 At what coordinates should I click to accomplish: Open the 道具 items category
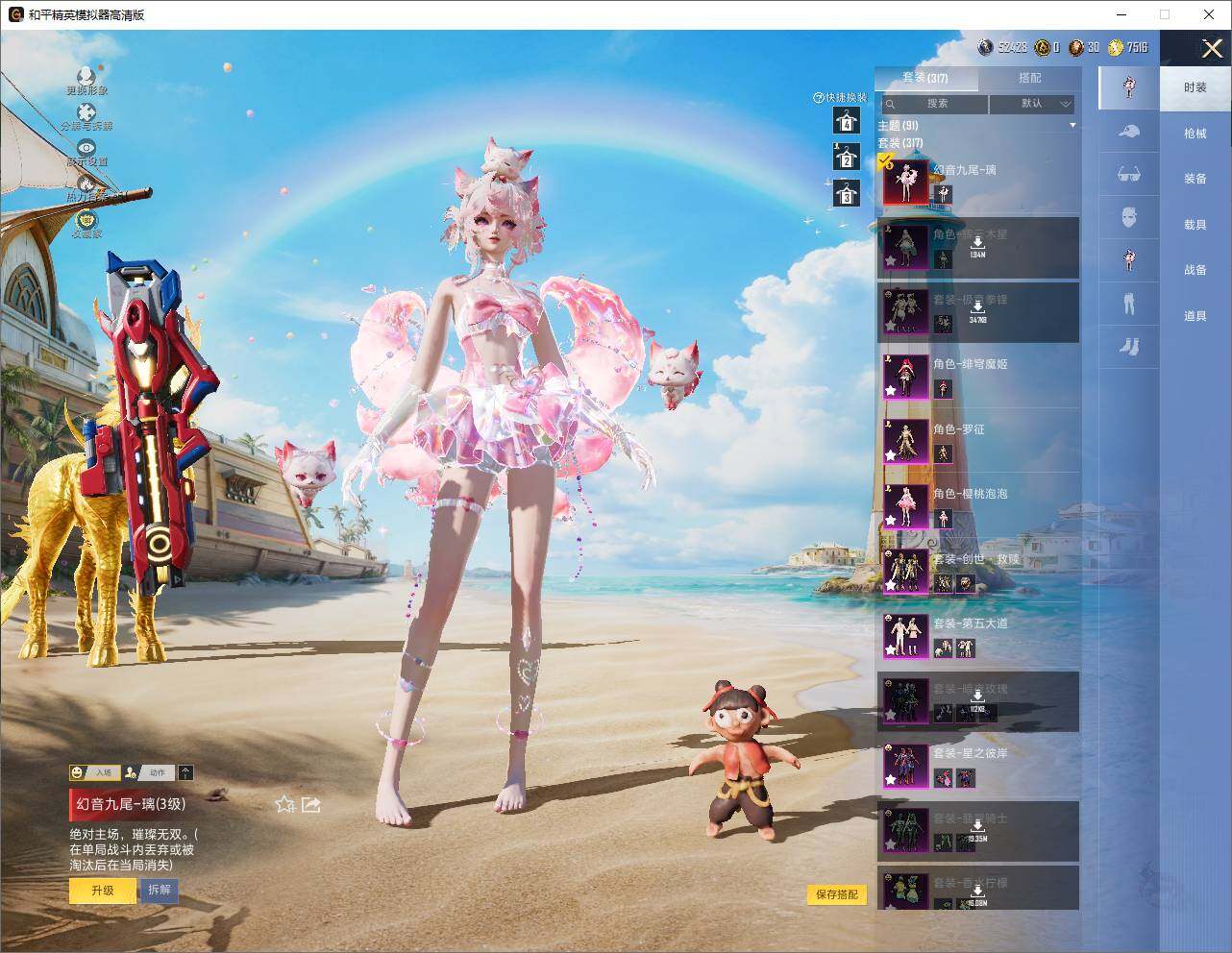coord(1195,316)
